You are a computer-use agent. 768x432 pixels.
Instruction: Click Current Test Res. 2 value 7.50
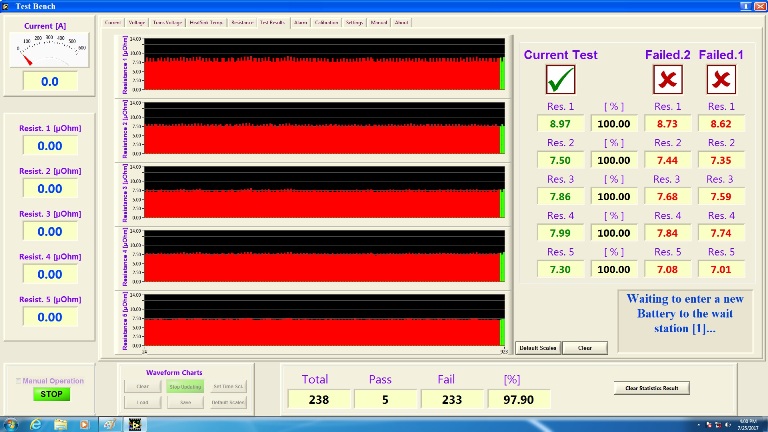[x=560, y=160]
